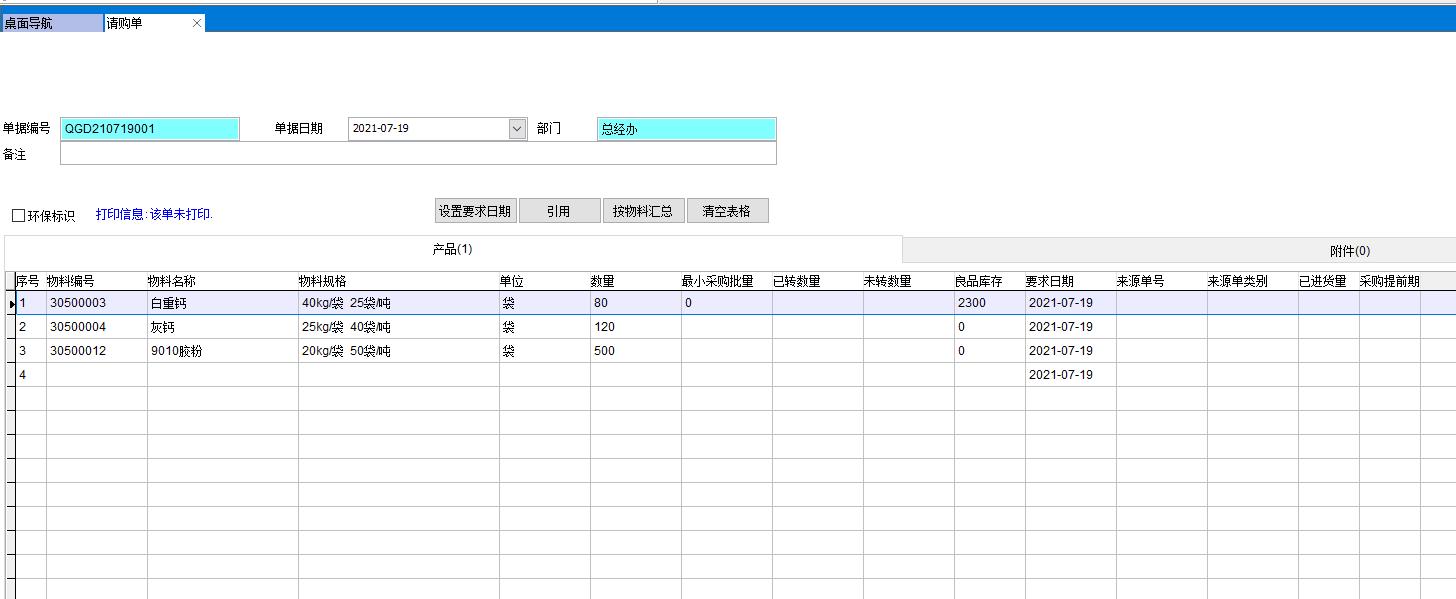The image size is (1456, 599).
Task: Select the 灰钙 material name cell
Action: [x=222, y=327]
